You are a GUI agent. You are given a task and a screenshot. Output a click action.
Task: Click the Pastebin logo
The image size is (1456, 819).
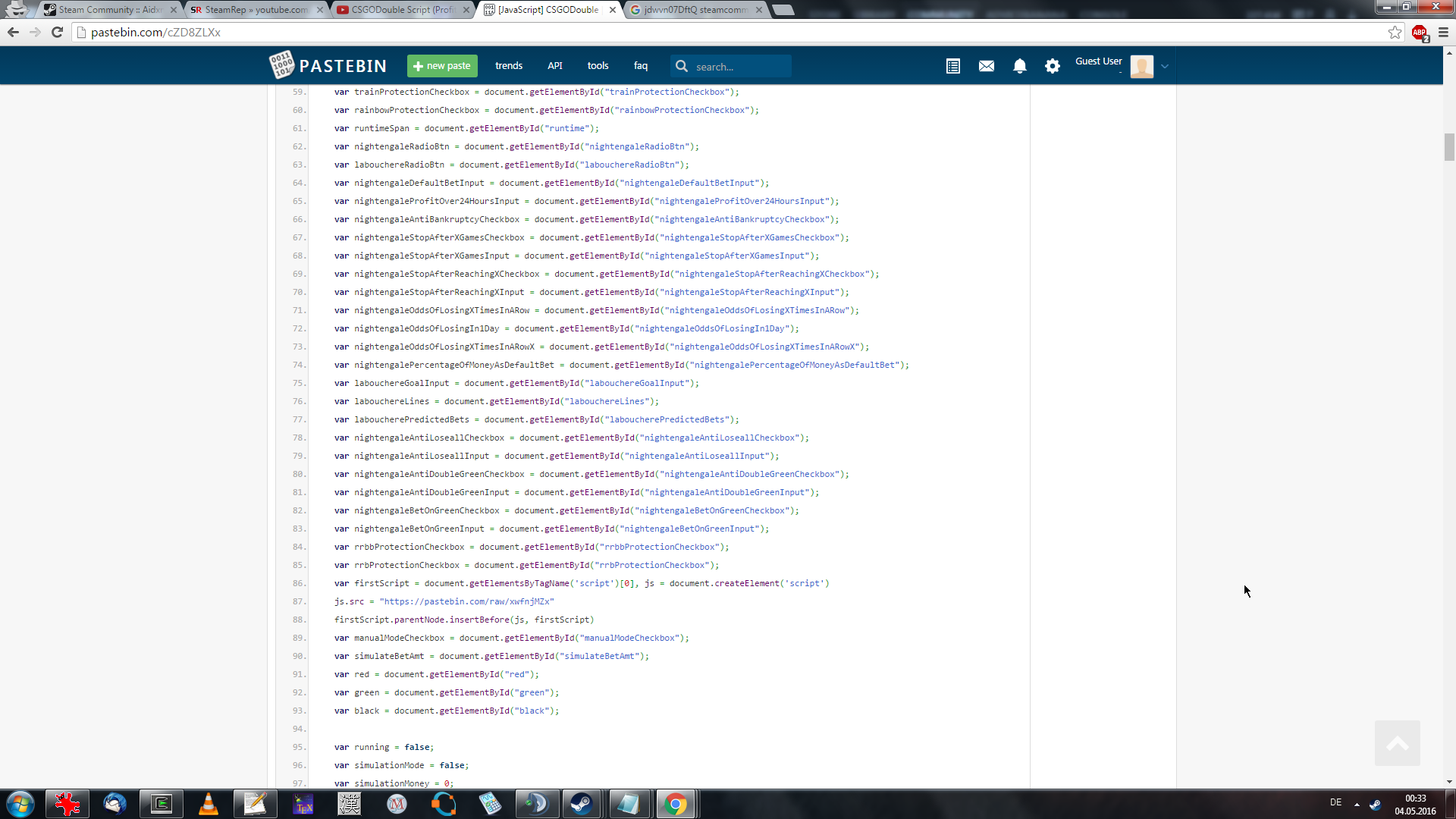pos(328,66)
